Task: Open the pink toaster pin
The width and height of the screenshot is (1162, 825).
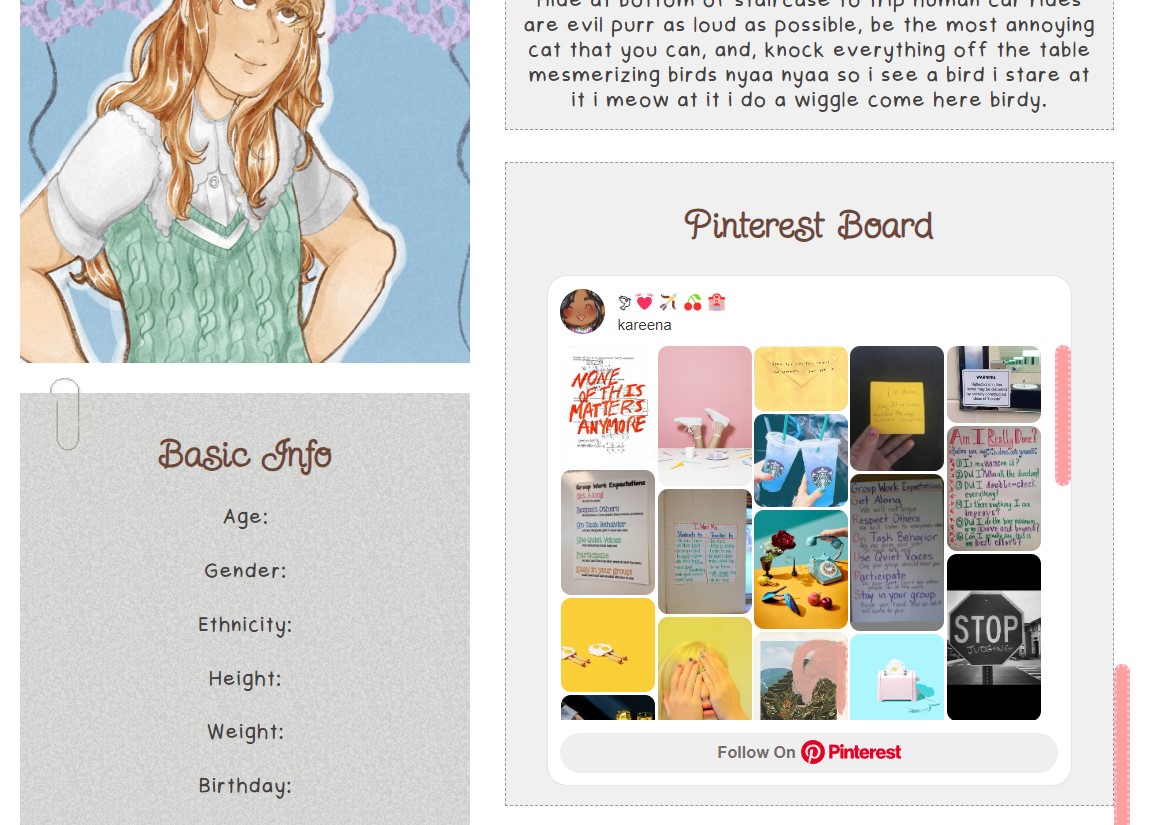Action: (897, 677)
